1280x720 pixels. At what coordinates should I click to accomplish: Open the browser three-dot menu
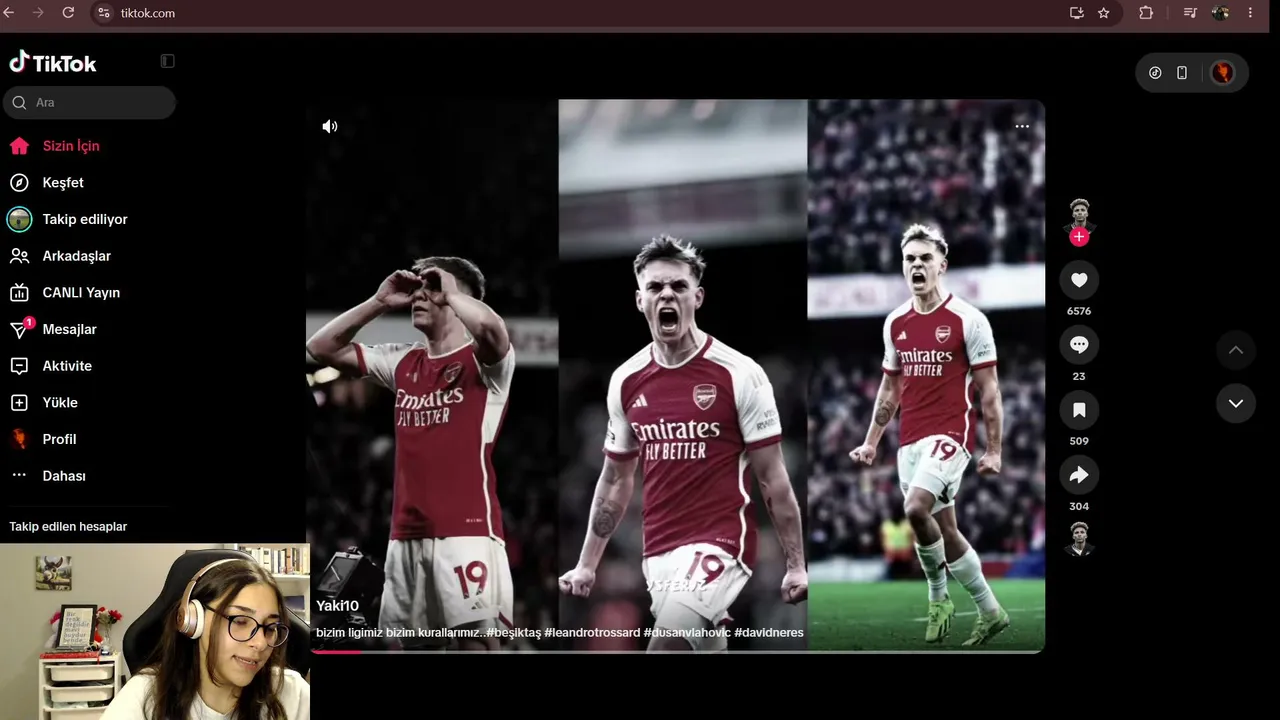click(1250, 13)
